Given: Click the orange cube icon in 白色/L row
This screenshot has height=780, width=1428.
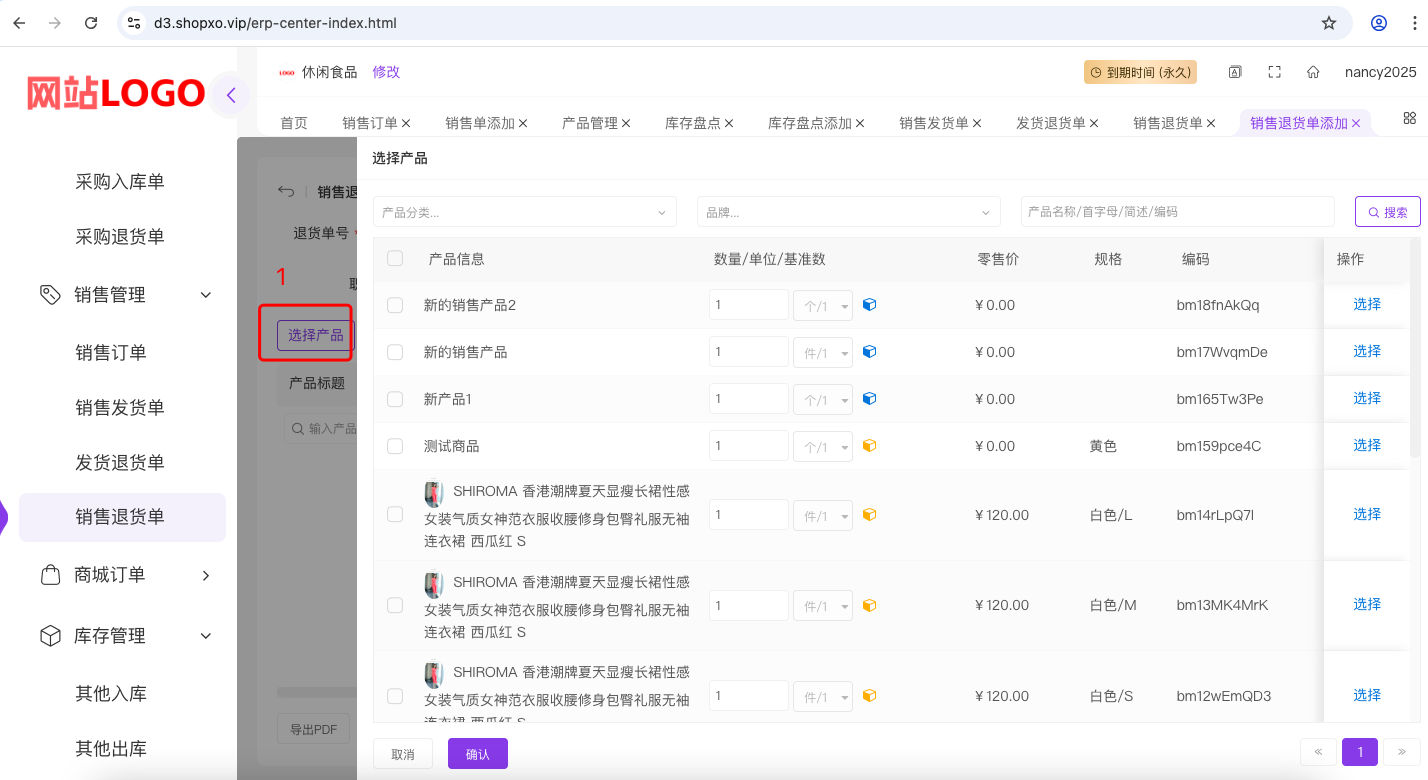Looking at the screenshot, I should [x=869, y=515].
